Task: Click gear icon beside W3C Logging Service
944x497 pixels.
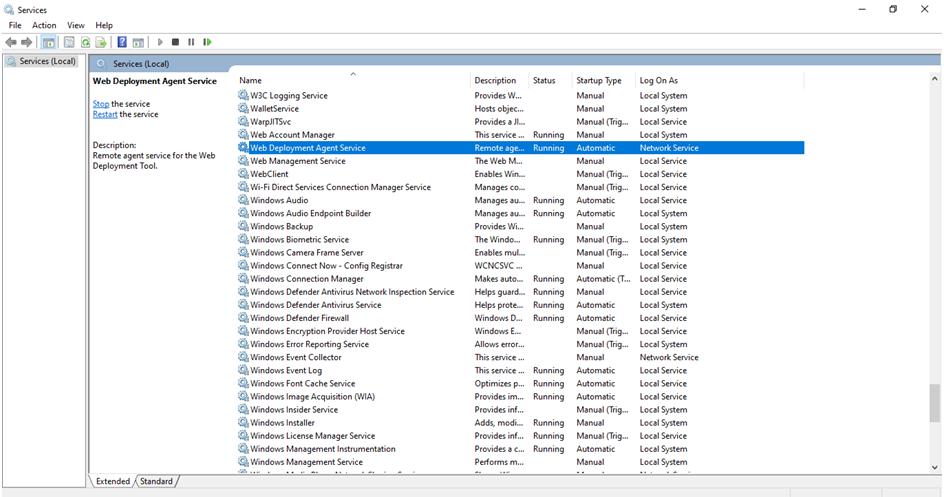Action: [x=243, y=95]
